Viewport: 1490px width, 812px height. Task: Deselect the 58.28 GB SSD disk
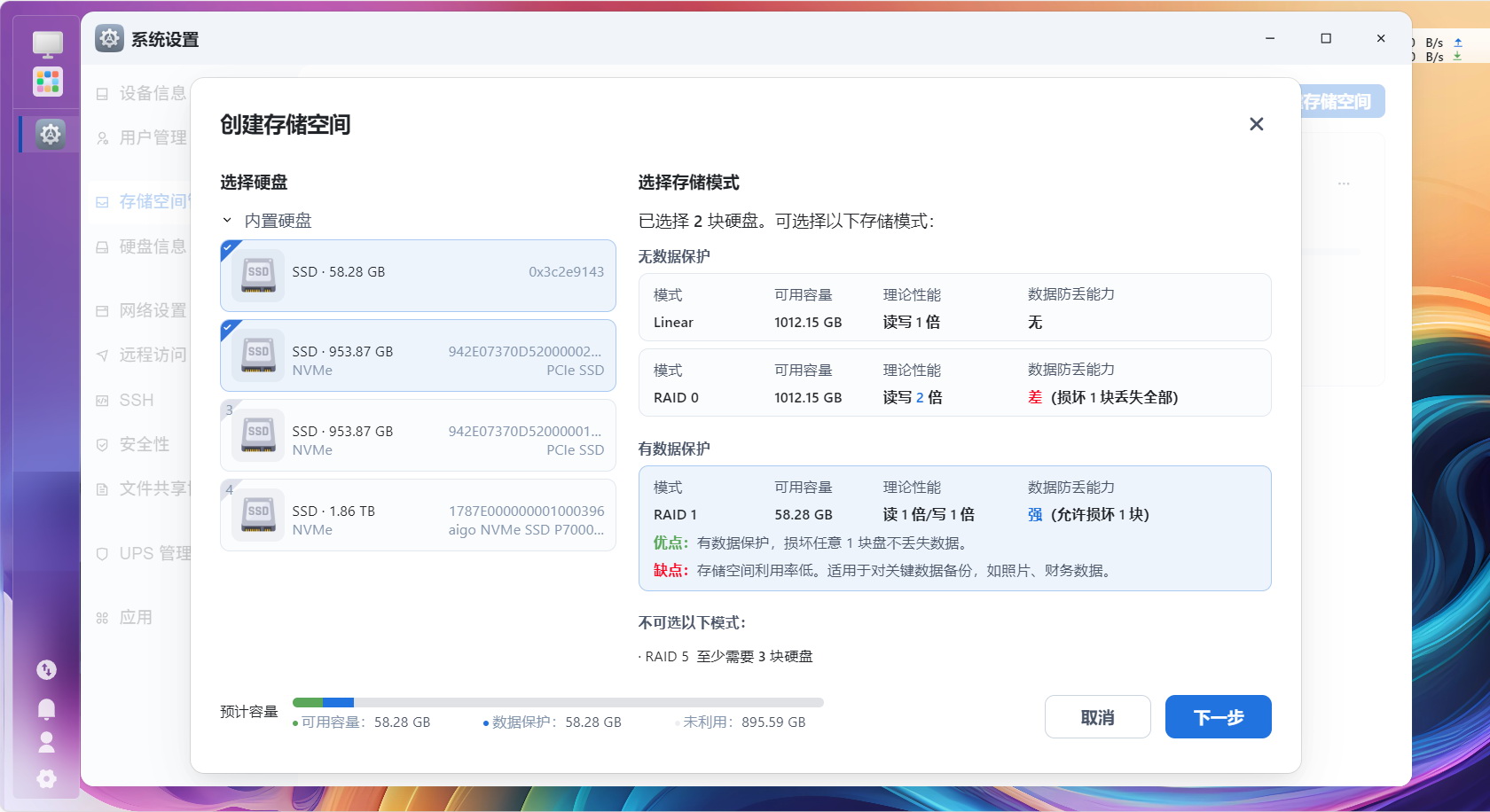tap(417, 275)
